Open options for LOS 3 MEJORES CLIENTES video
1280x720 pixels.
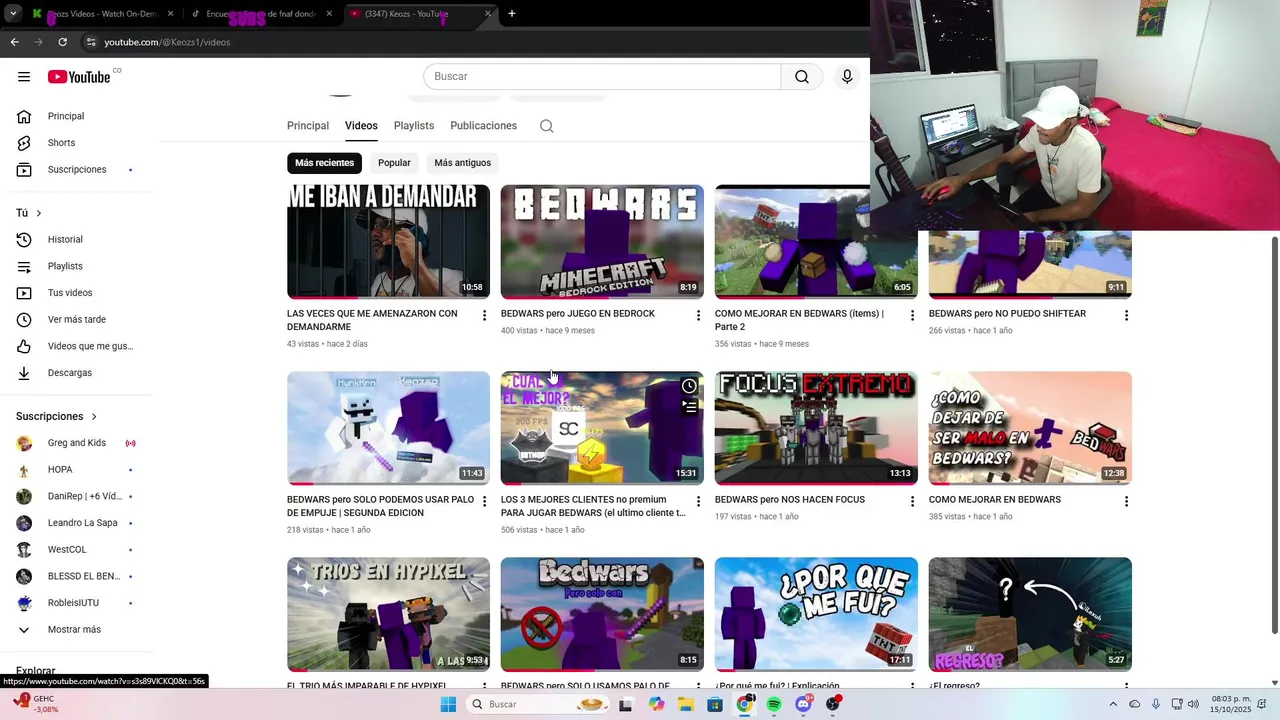coord(698,502)
